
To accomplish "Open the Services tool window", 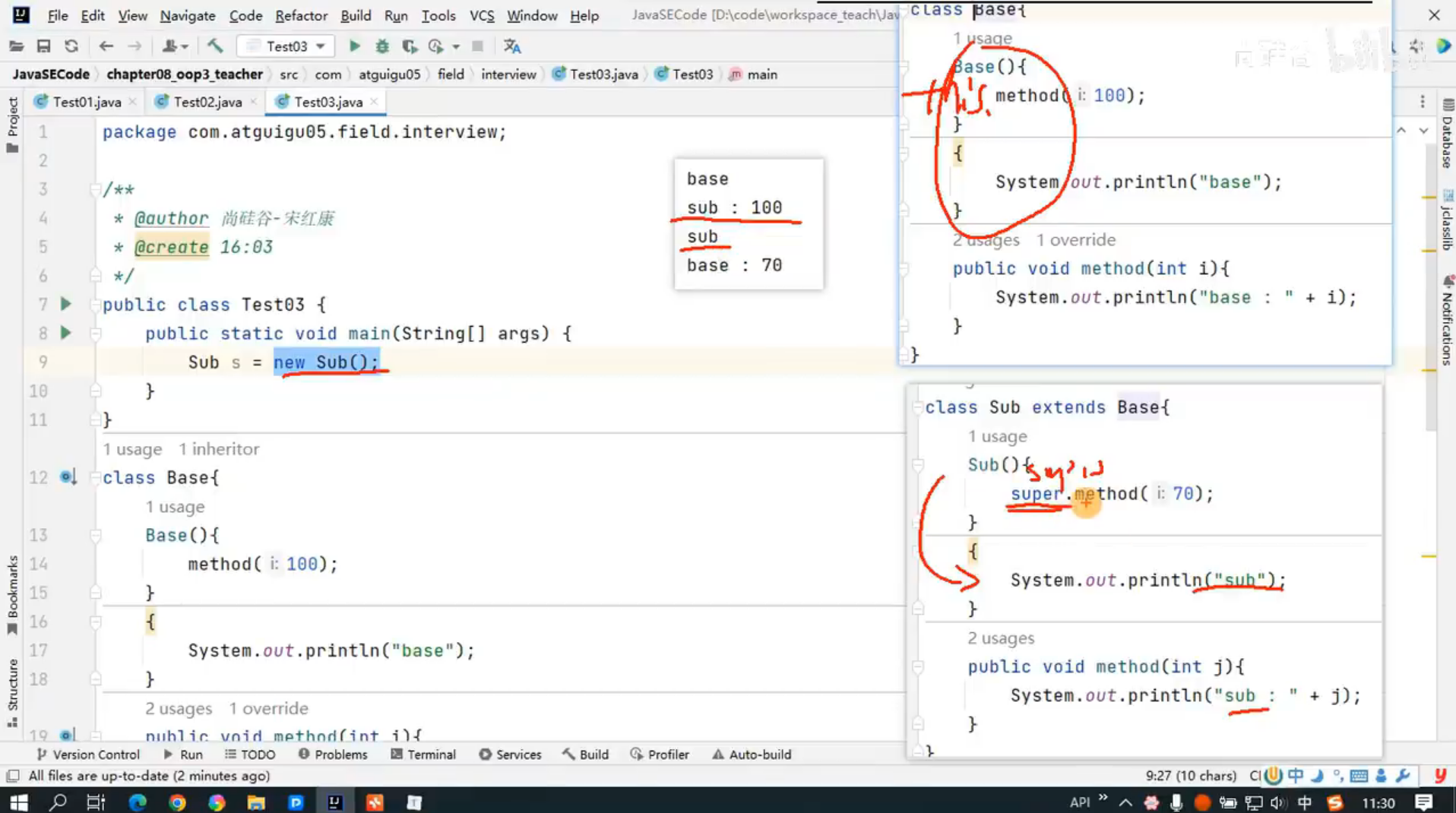I will 510,754.
